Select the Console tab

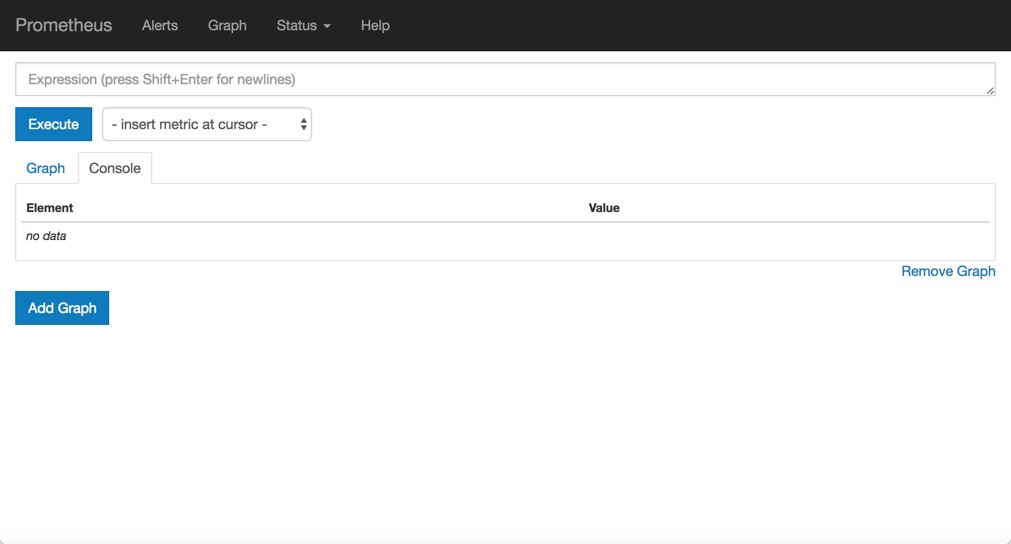[x=115, y=168]
